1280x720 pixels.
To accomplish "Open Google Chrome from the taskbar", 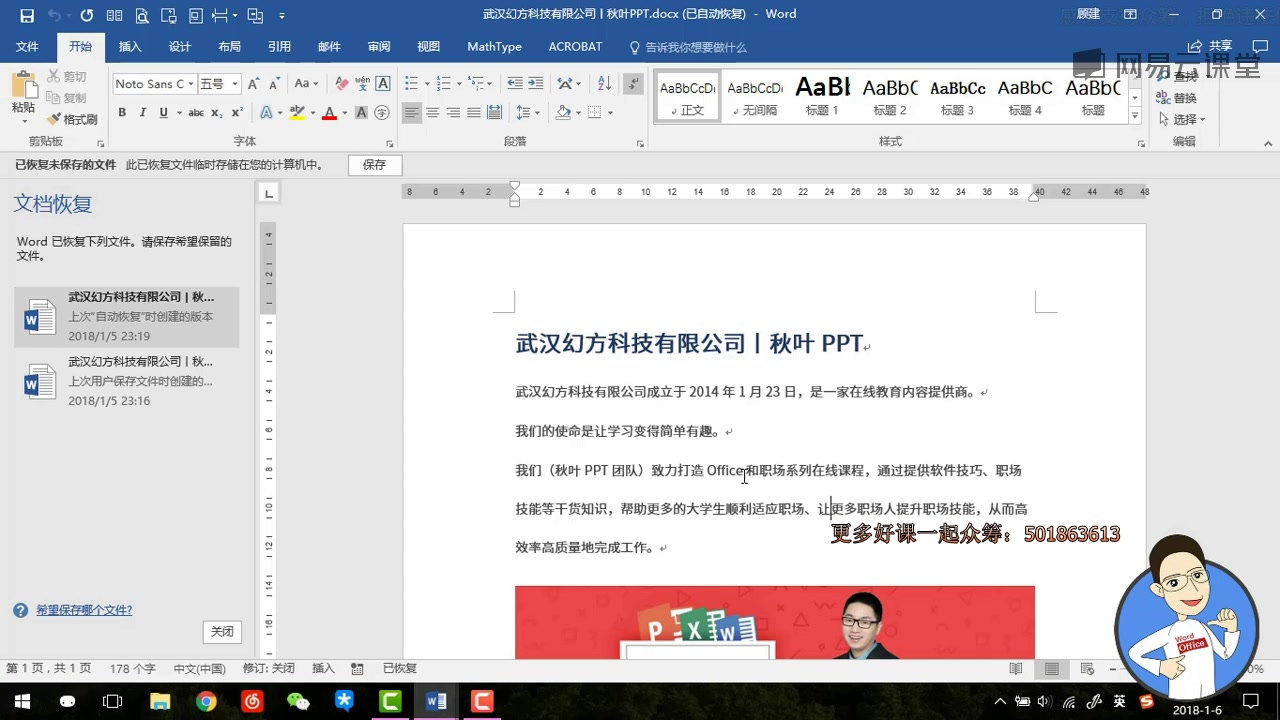I will click(x=206, y=701).
